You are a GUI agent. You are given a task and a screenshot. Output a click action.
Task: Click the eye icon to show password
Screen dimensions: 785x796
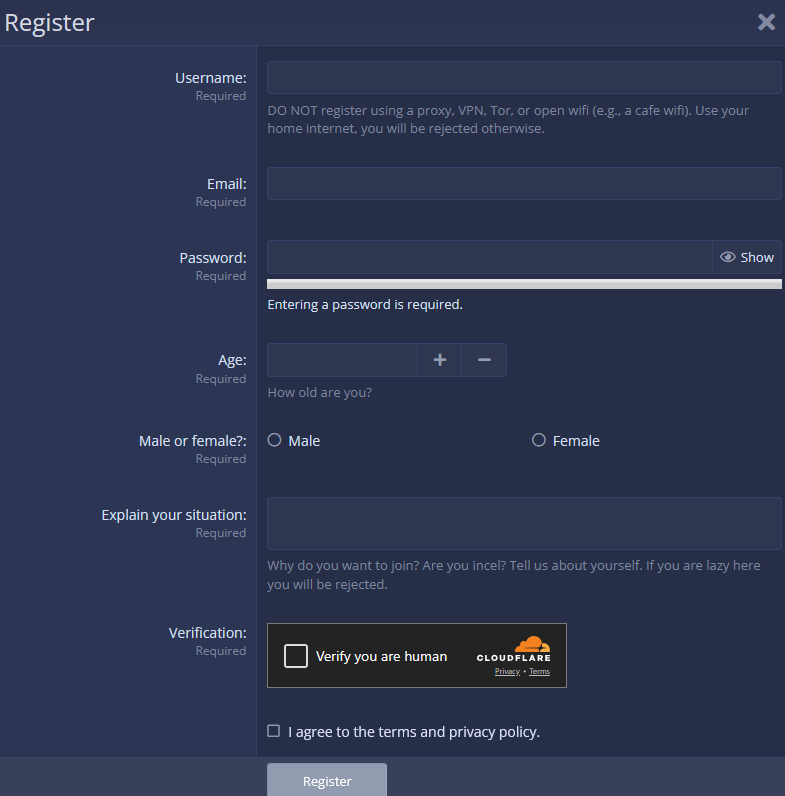coord(728,257)
